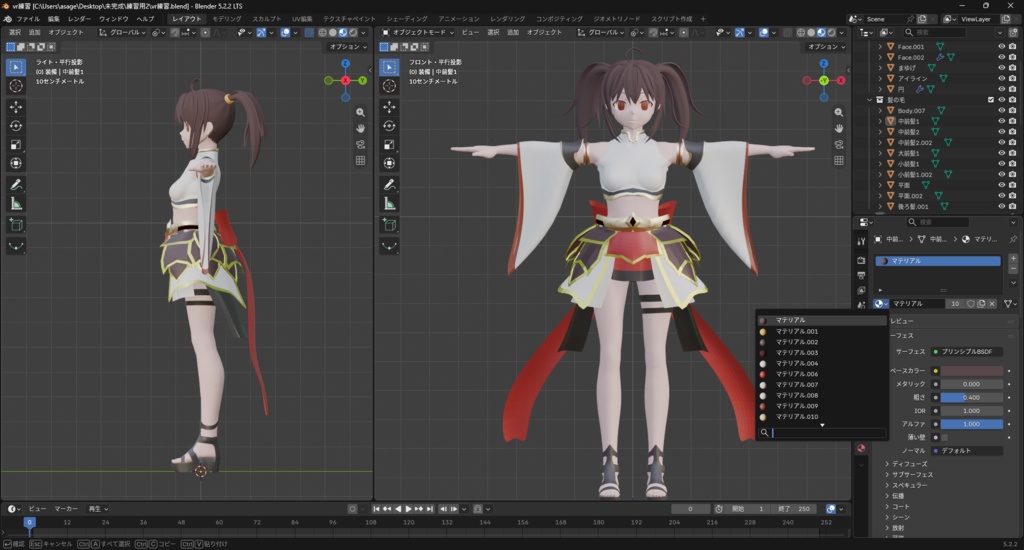Disable rendering of 中前髪2 via camera icon

(1012, 132)
